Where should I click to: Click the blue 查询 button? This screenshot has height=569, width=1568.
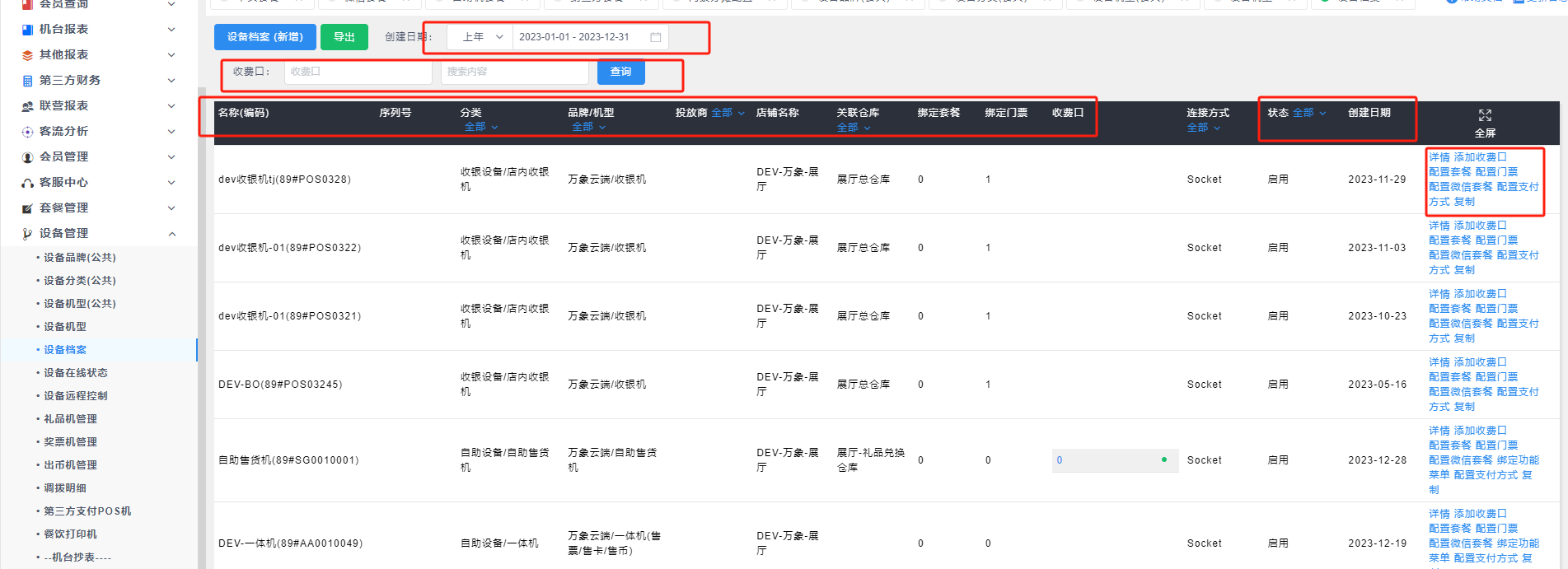point(620,72)
